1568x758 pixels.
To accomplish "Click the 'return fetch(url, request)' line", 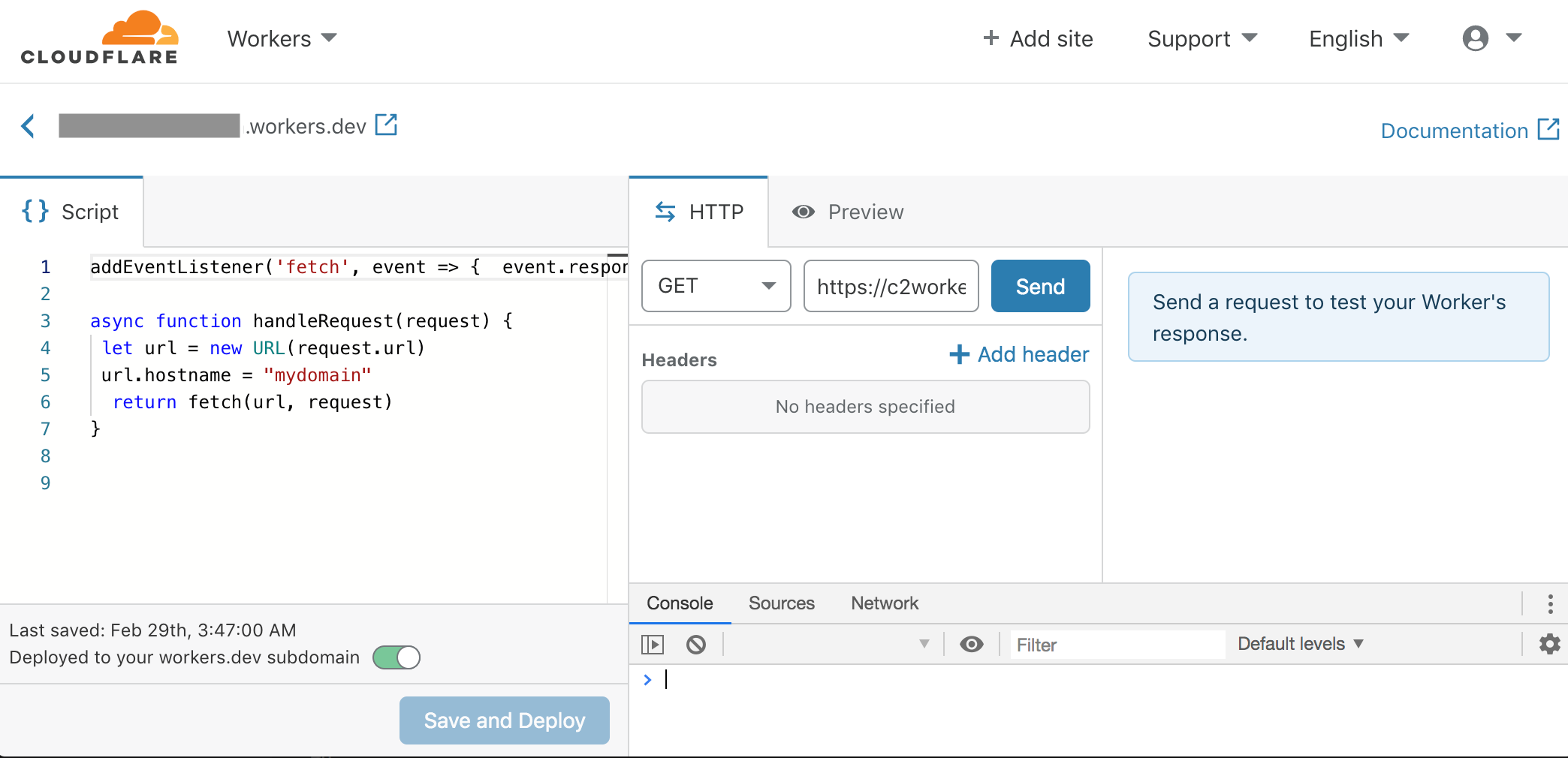I will (x=252, y=402).
